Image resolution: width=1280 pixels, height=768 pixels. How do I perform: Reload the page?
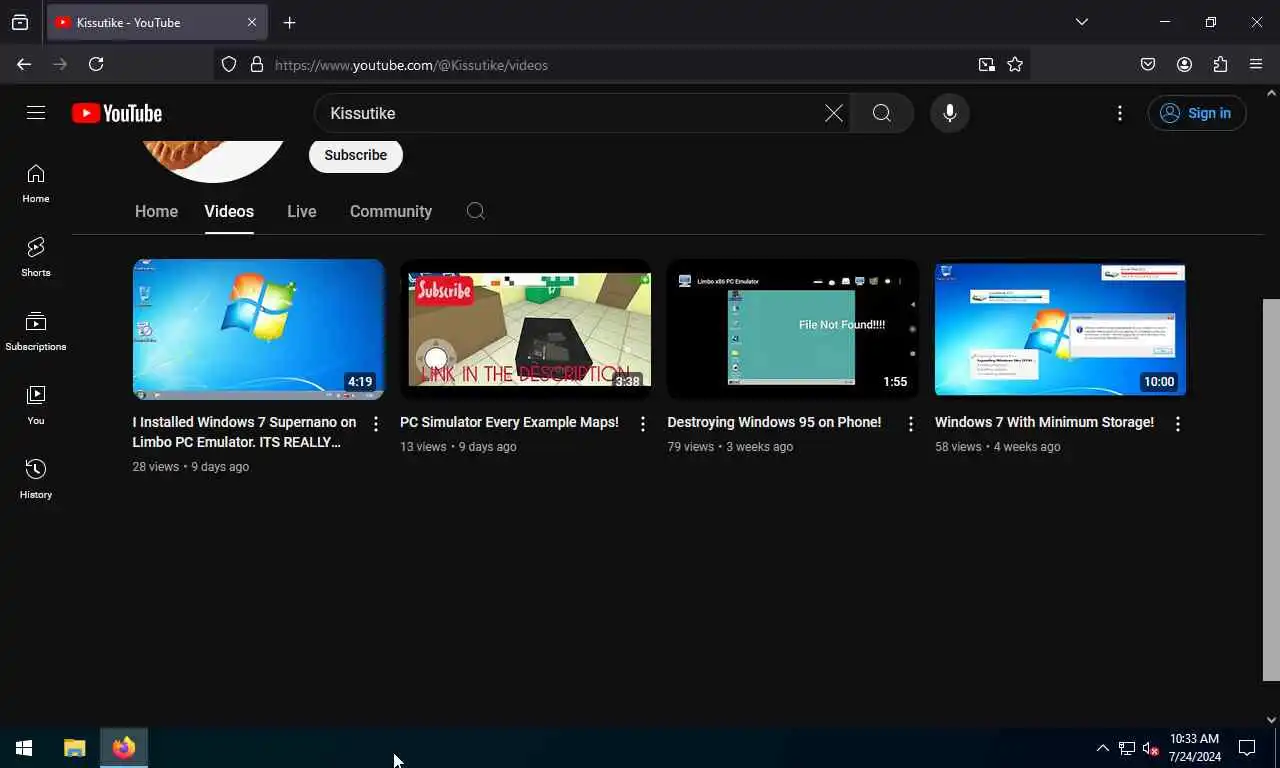pos(96,64)
